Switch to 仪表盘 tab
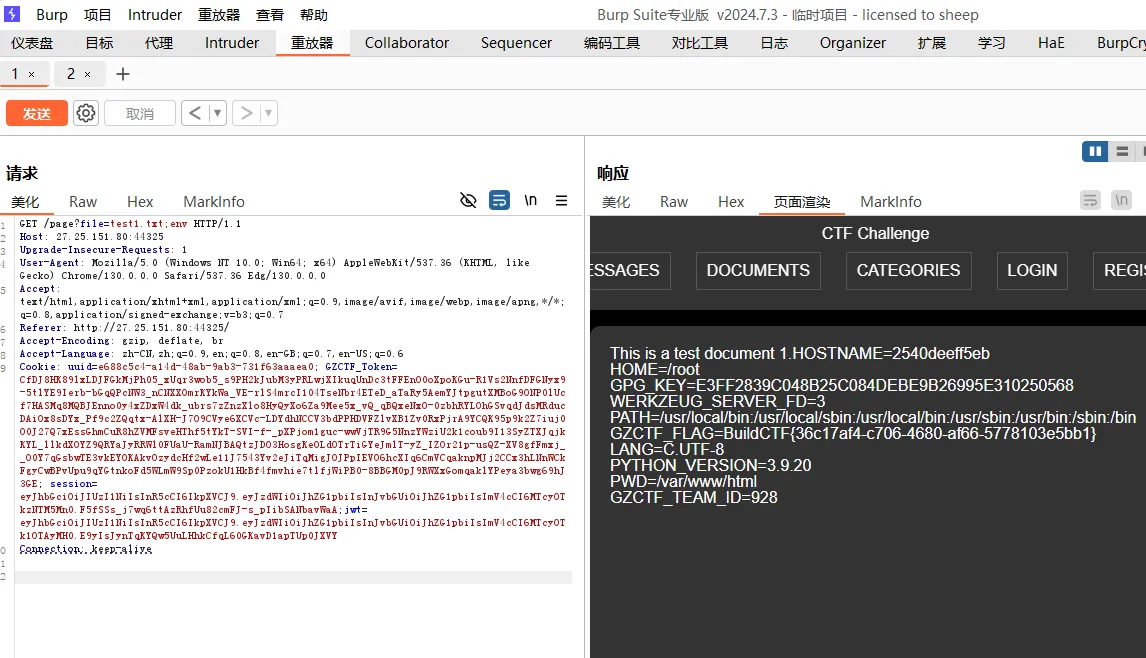This screenshot has width=1146, height=658. coord(32,43)
